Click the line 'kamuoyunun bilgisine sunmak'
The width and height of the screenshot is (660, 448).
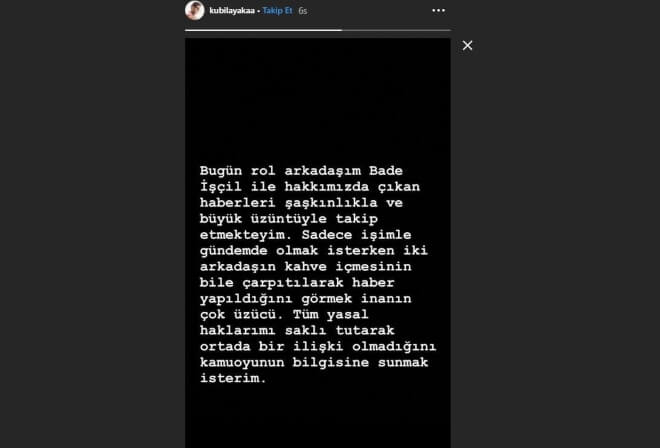coord(314,363)
